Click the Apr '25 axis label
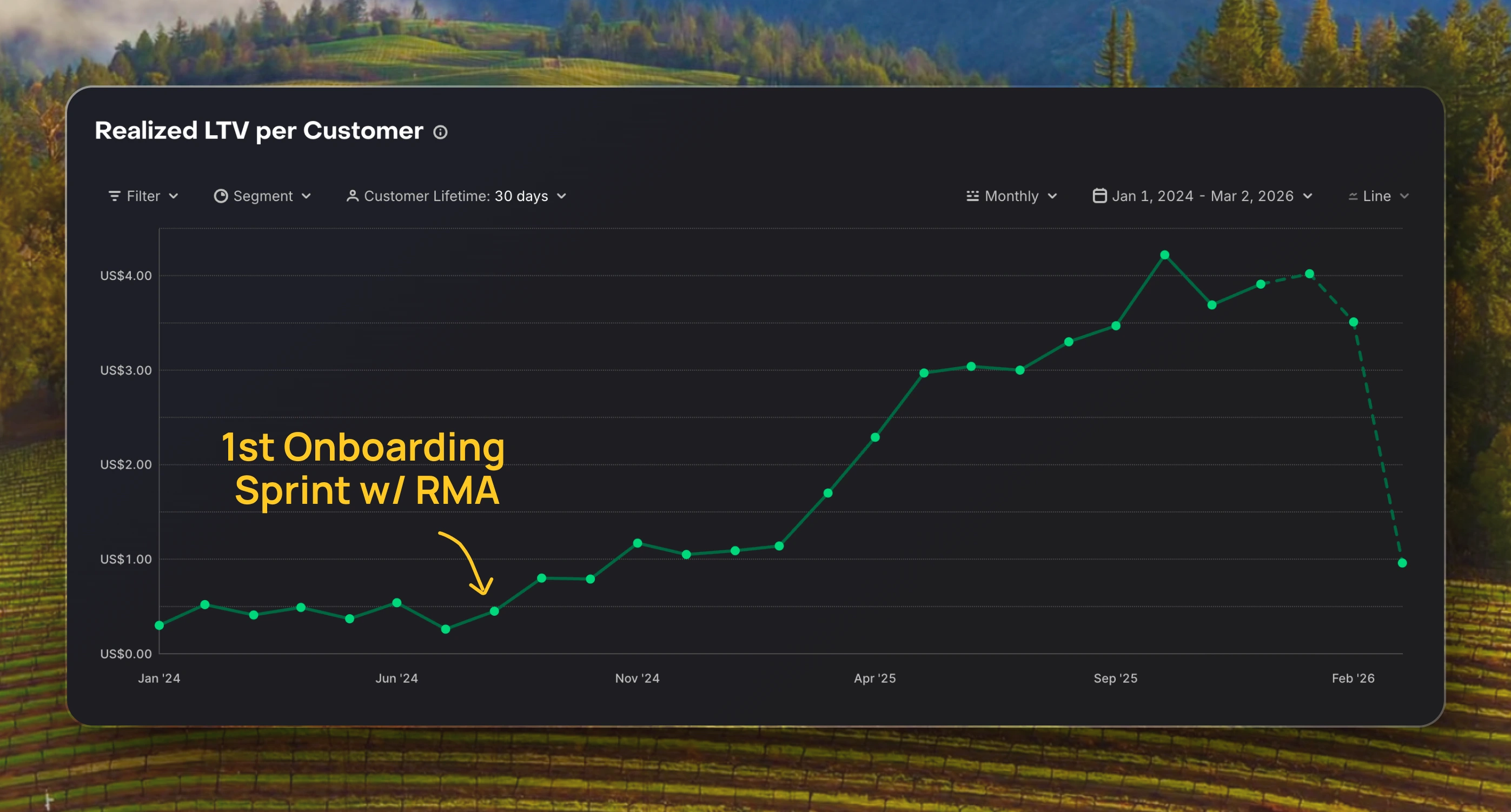 click(x=874, y=678)
